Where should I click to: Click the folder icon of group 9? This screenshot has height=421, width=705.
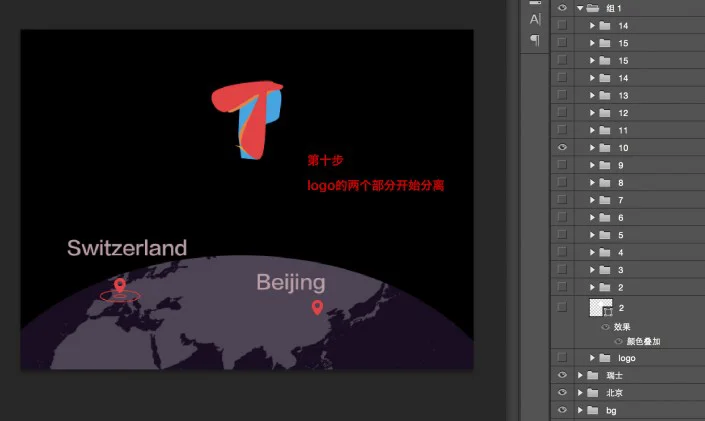(x=605, y=166)
